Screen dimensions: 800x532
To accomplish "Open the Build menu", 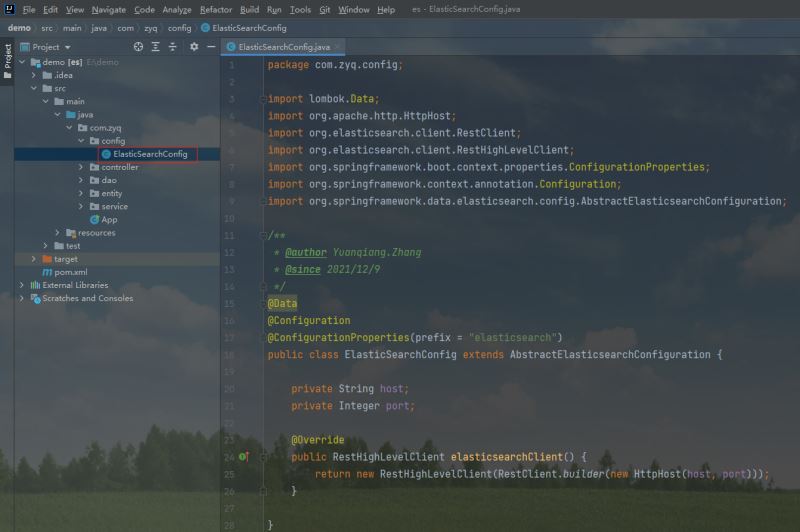I will click(249, 9).
